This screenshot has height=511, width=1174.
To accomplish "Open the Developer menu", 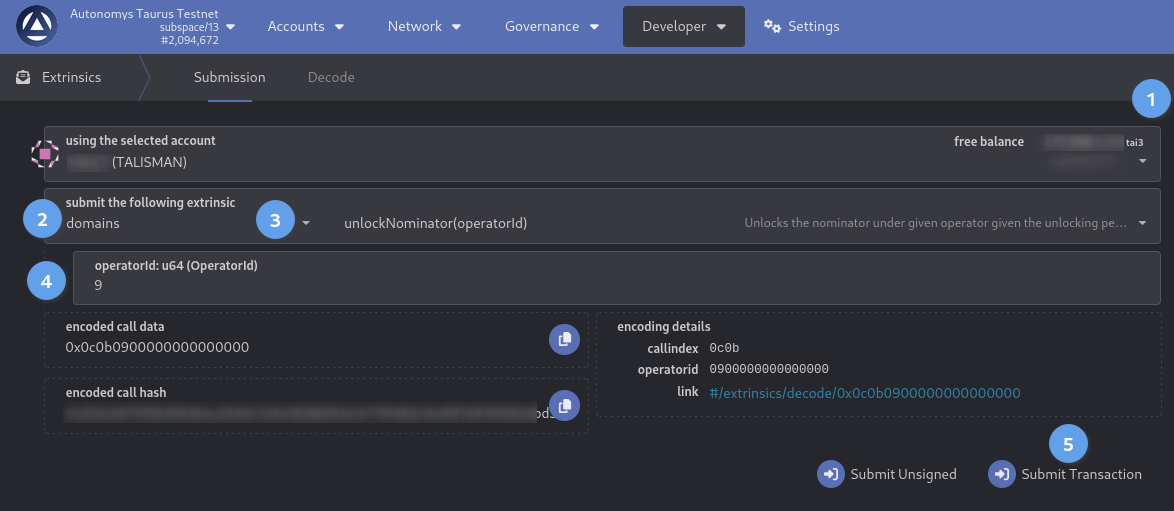I will pos(683,27).
